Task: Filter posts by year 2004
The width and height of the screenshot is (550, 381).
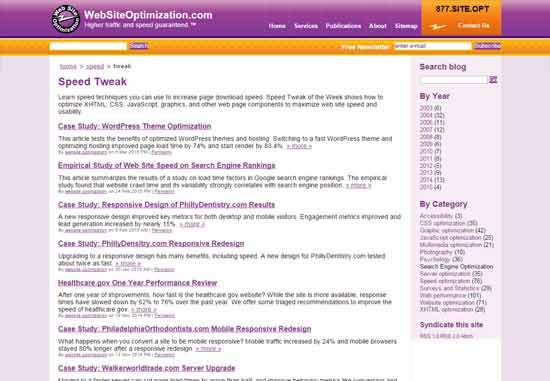Action: point(432,115)
